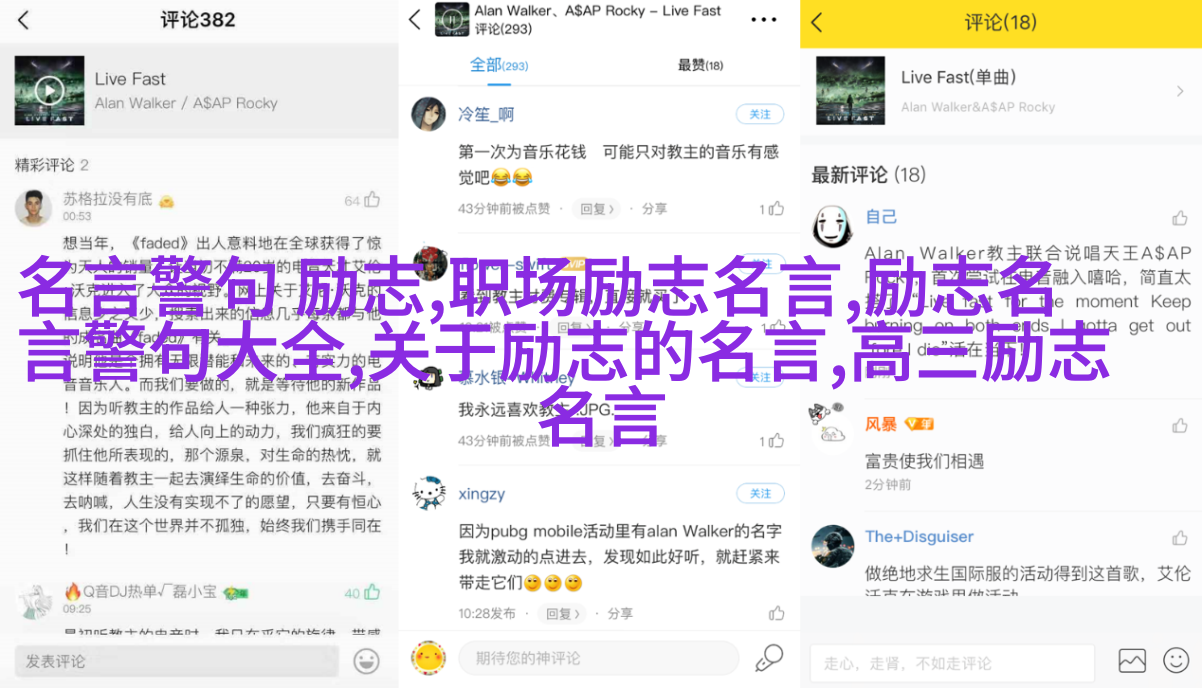Follow user 冷笙_啊 with 关注 button

pyautogui.click(x=760, y=114)
